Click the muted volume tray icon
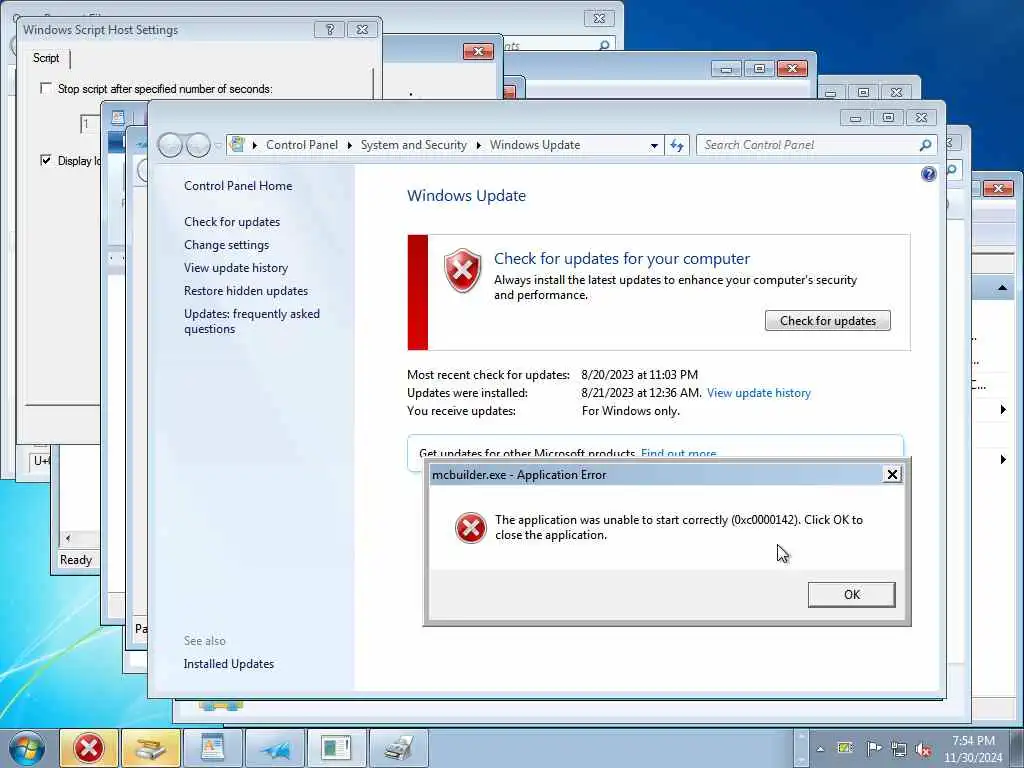Viewport: 1024px width, 768px height. click(x=923, y=750)
